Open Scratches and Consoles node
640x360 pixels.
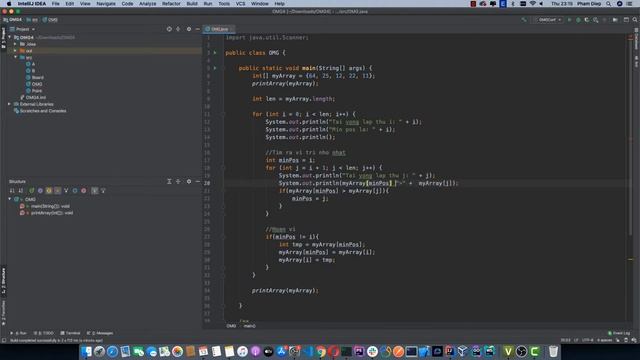pos(40,111)
